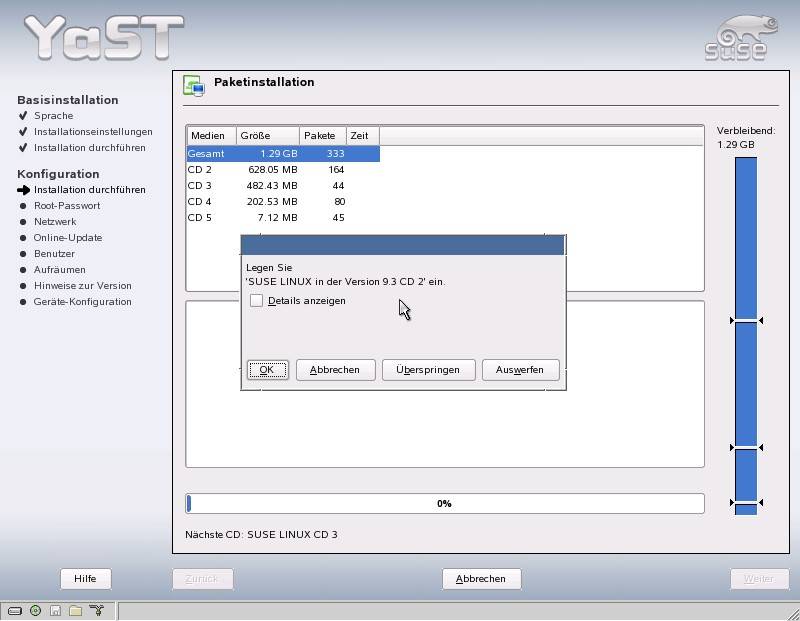Click the Geräte-Konfiguration step
Image resolution: width=800 pixels, height=621 pixels.
click(83, 302)
